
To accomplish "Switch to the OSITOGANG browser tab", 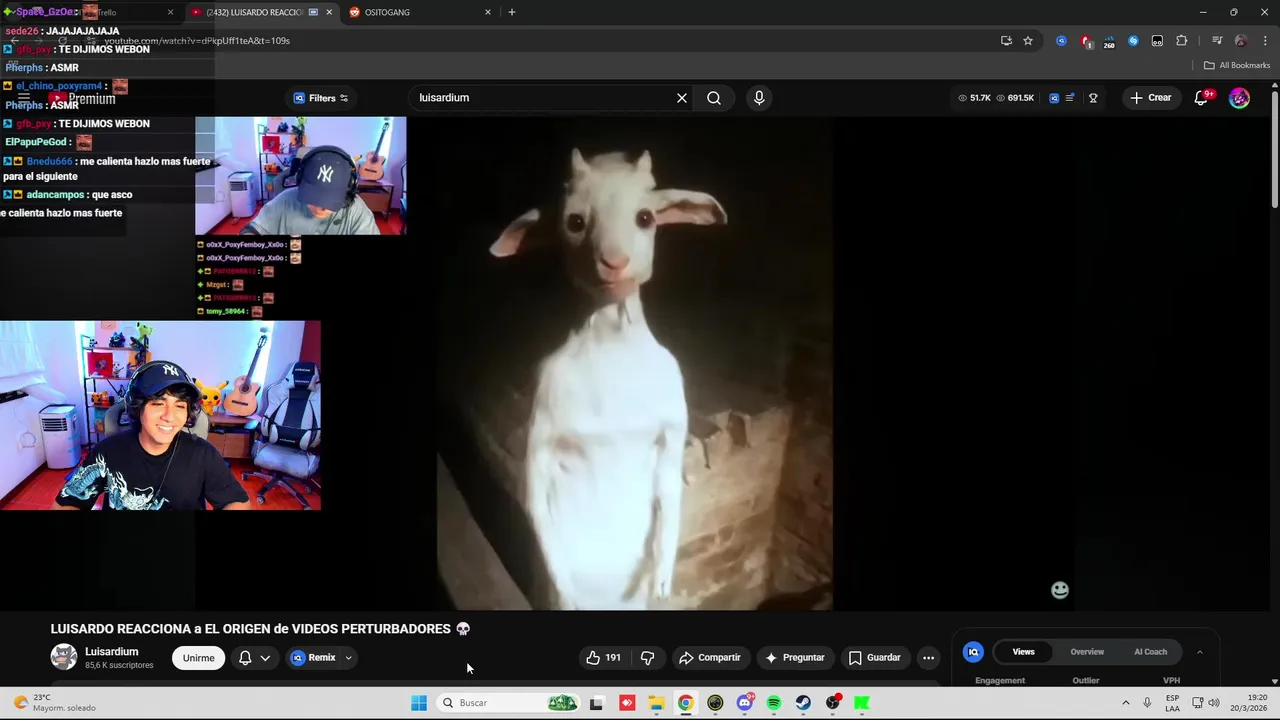I will click(x=420, y=12).
